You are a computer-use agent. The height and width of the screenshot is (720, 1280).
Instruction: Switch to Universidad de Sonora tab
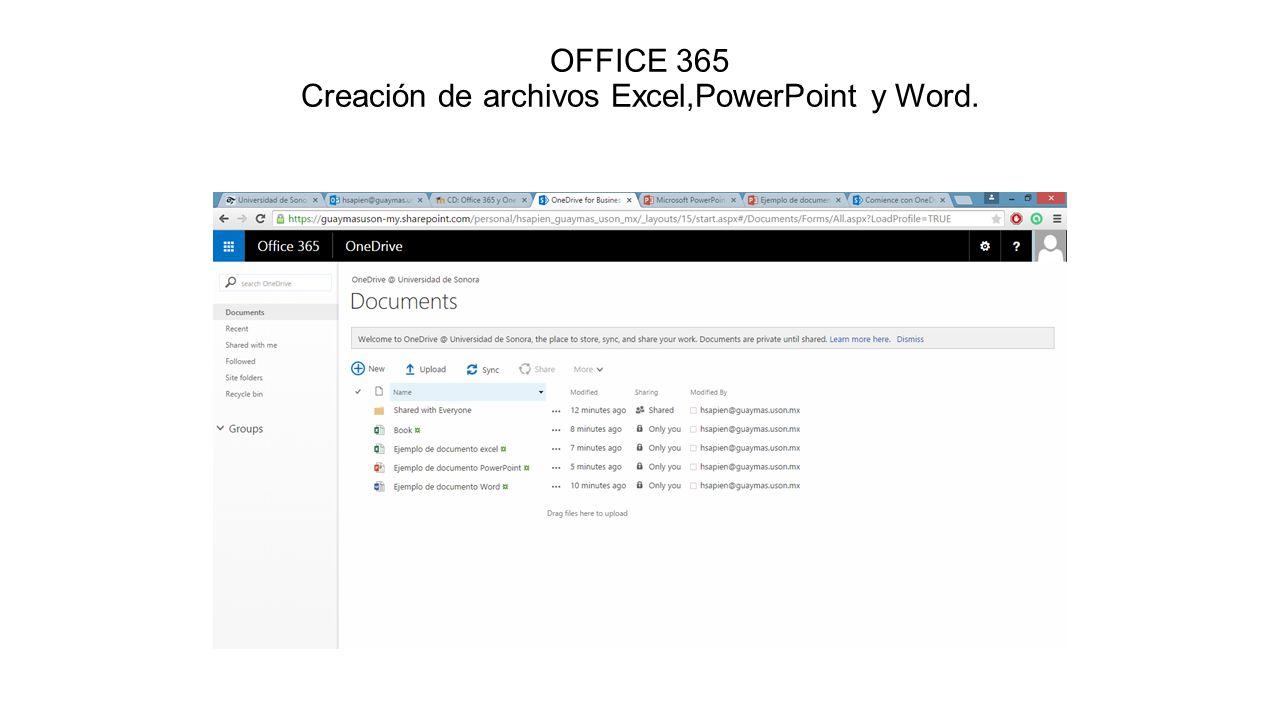click(x=272, y=200)
